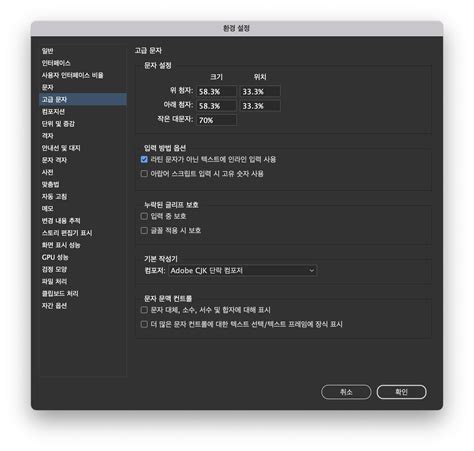Click the 취소 button

click(x=346, y=392)
